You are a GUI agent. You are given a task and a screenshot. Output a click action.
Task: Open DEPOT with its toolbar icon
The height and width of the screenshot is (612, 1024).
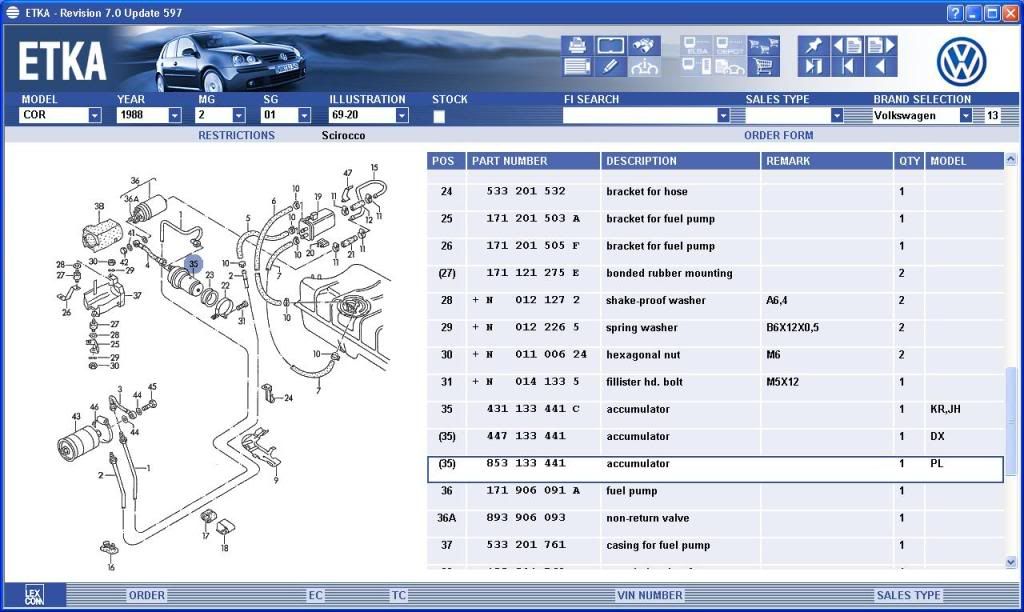731,45
